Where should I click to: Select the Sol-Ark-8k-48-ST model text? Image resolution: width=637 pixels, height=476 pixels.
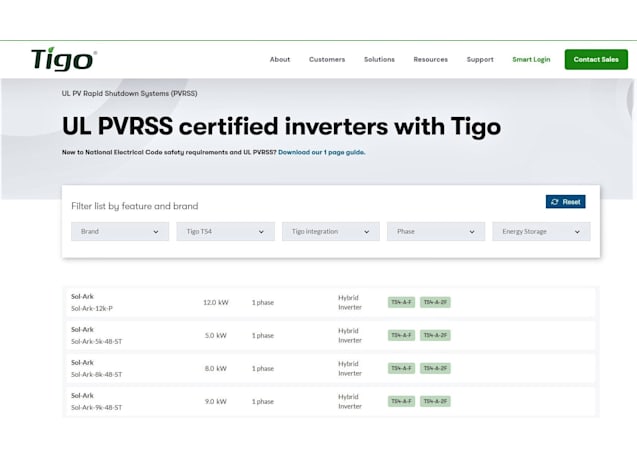pos(97,374)
